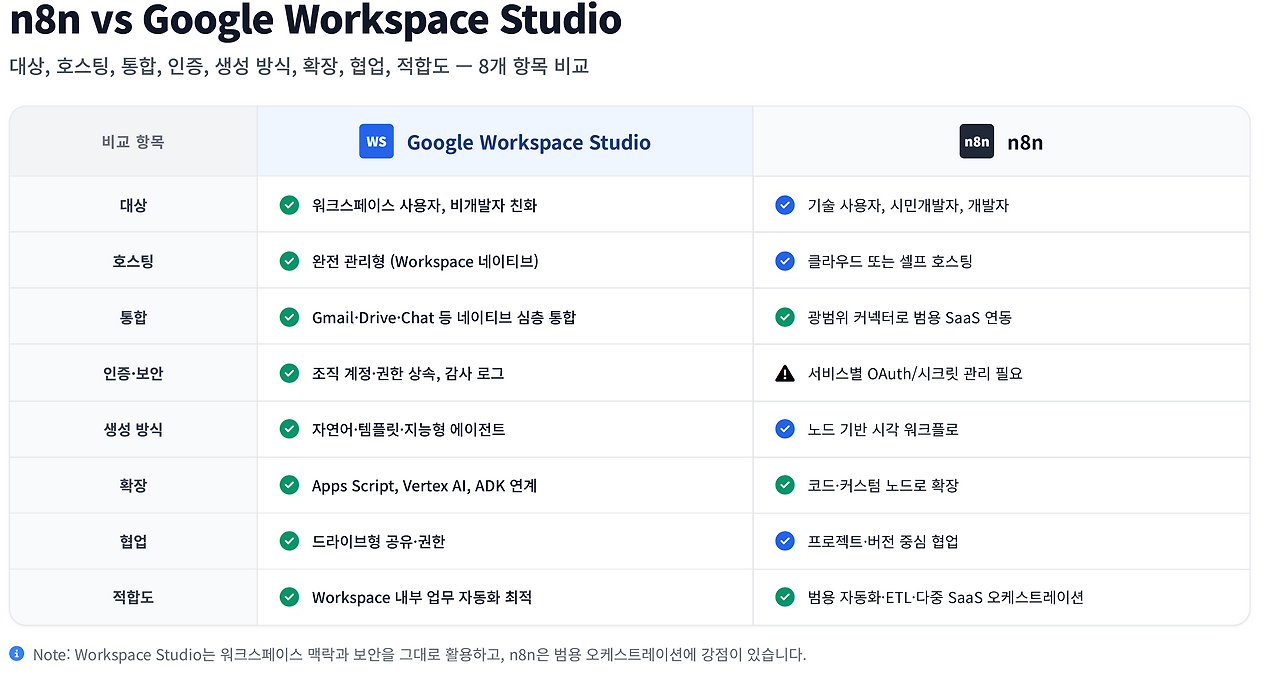Click the warning triangle in 인증·보안 row
The width and height of the screenshot is (1280, 680).
pyautogui.click(x=785, y=373)
